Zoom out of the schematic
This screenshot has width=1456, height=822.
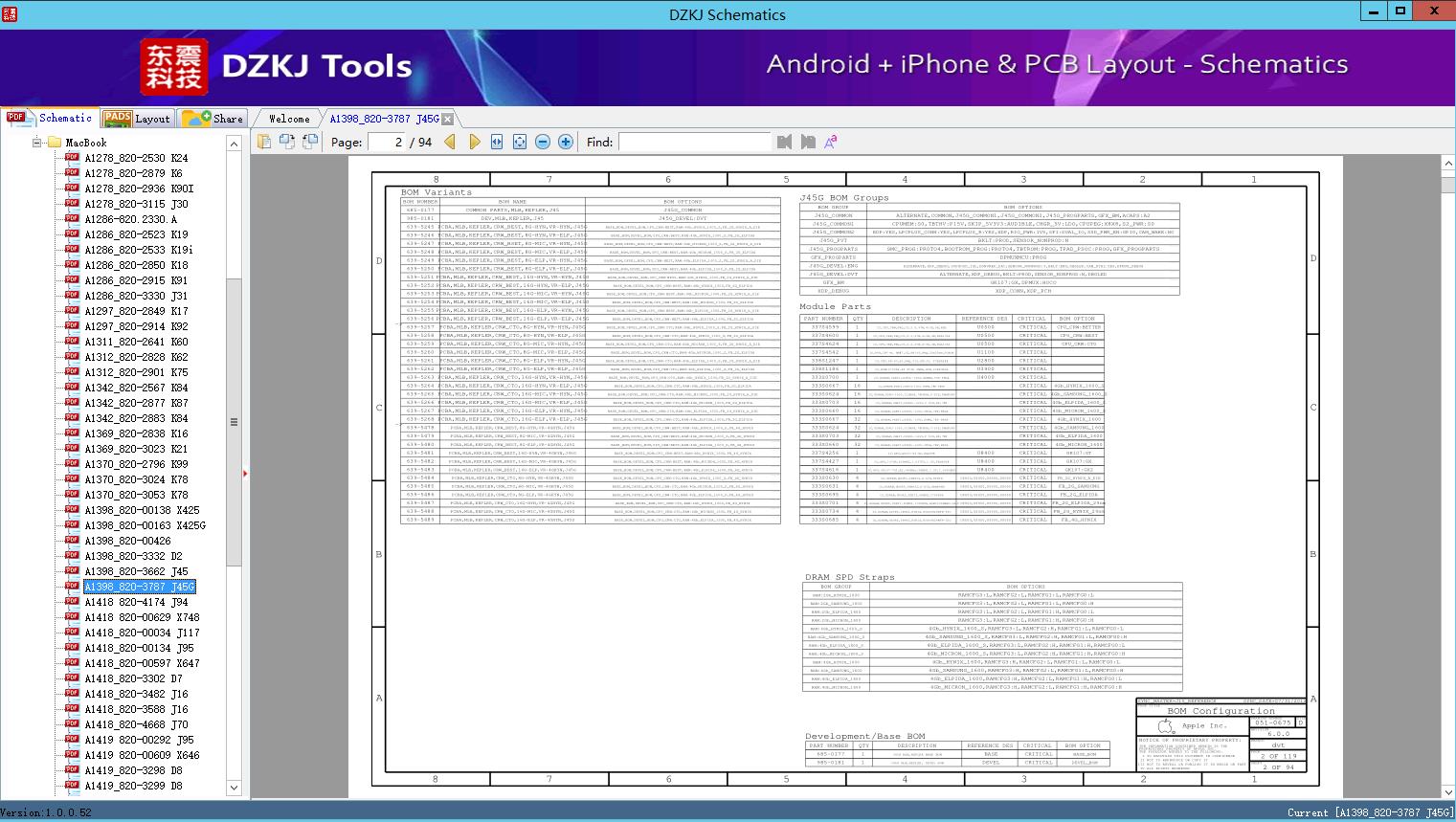pyautogui.click(x=543, y=142)
